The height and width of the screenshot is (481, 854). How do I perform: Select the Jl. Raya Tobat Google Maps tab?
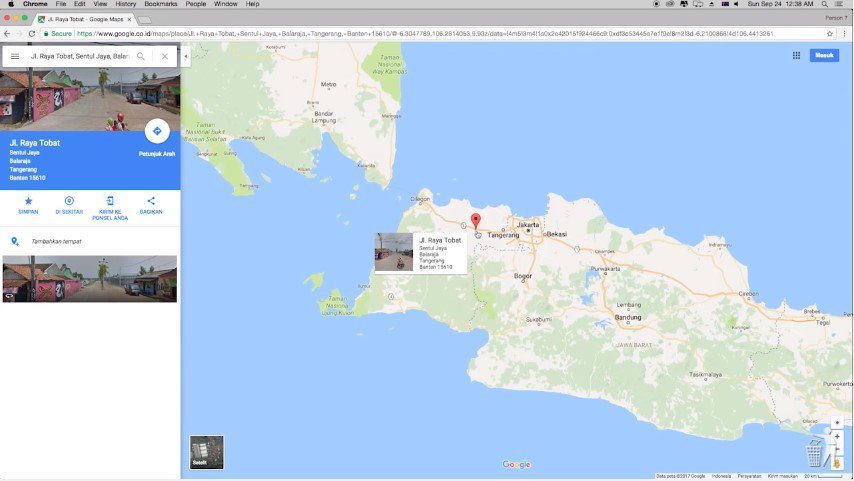pos(85,19)
